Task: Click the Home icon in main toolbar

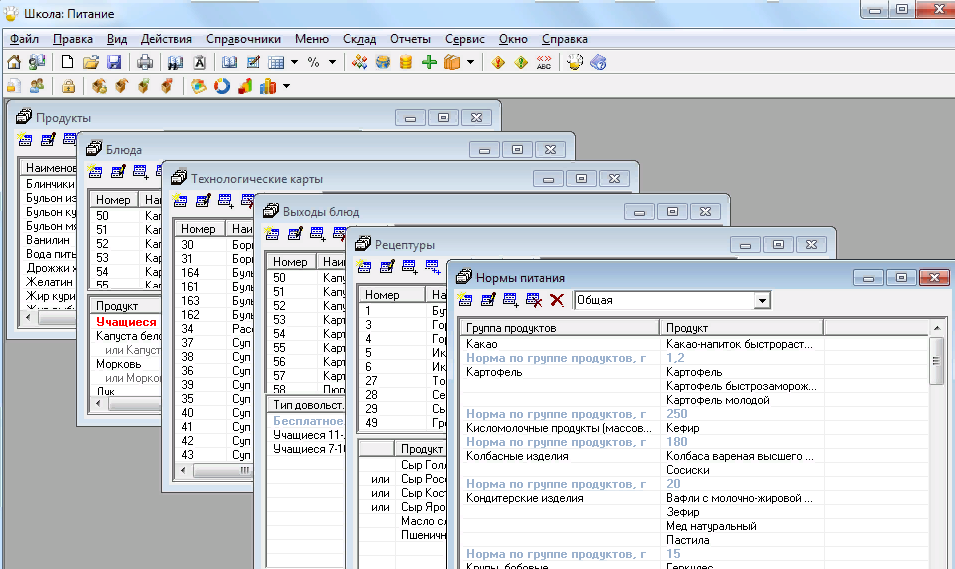Action: click(x=15, y=62)
